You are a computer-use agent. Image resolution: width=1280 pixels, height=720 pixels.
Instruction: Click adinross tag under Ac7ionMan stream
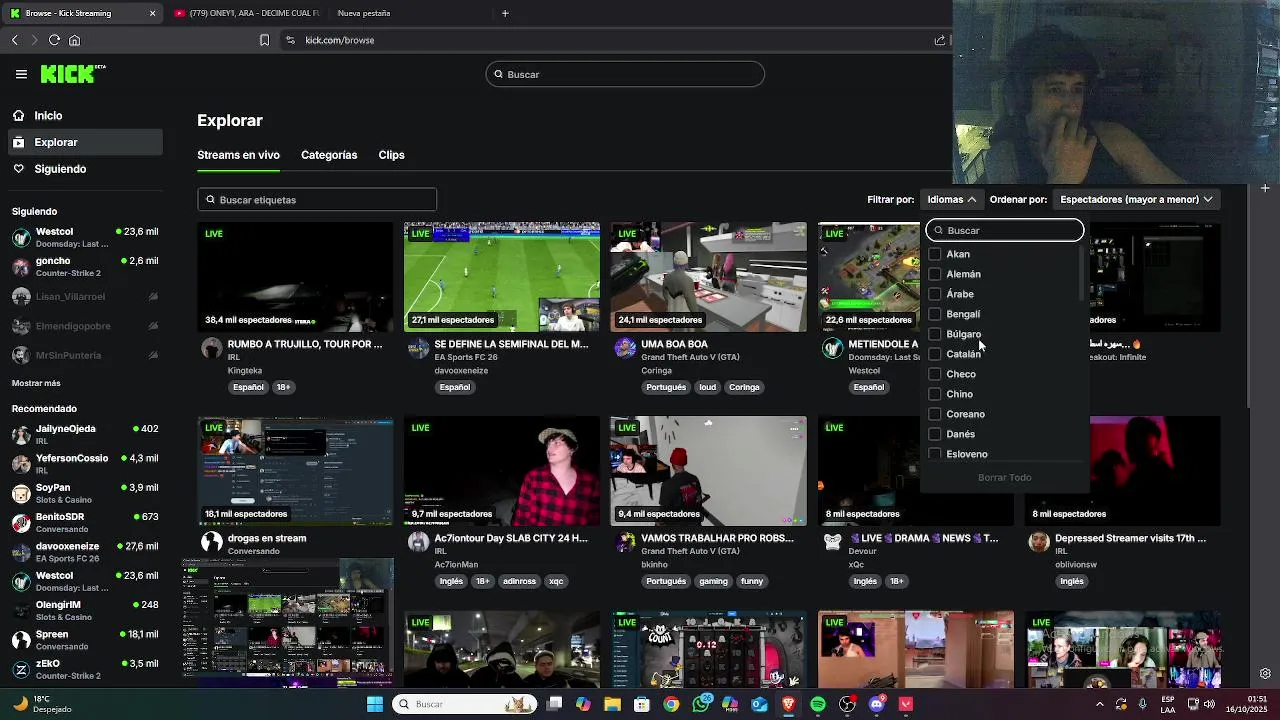519,581
